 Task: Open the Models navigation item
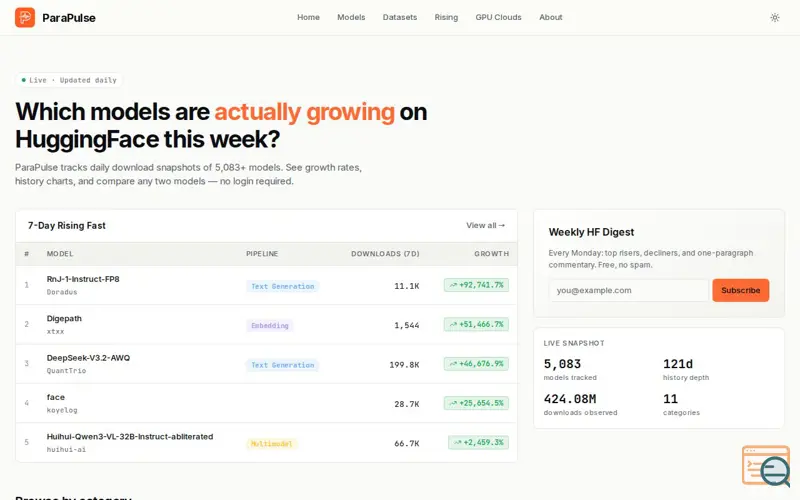tap(351, 17)
